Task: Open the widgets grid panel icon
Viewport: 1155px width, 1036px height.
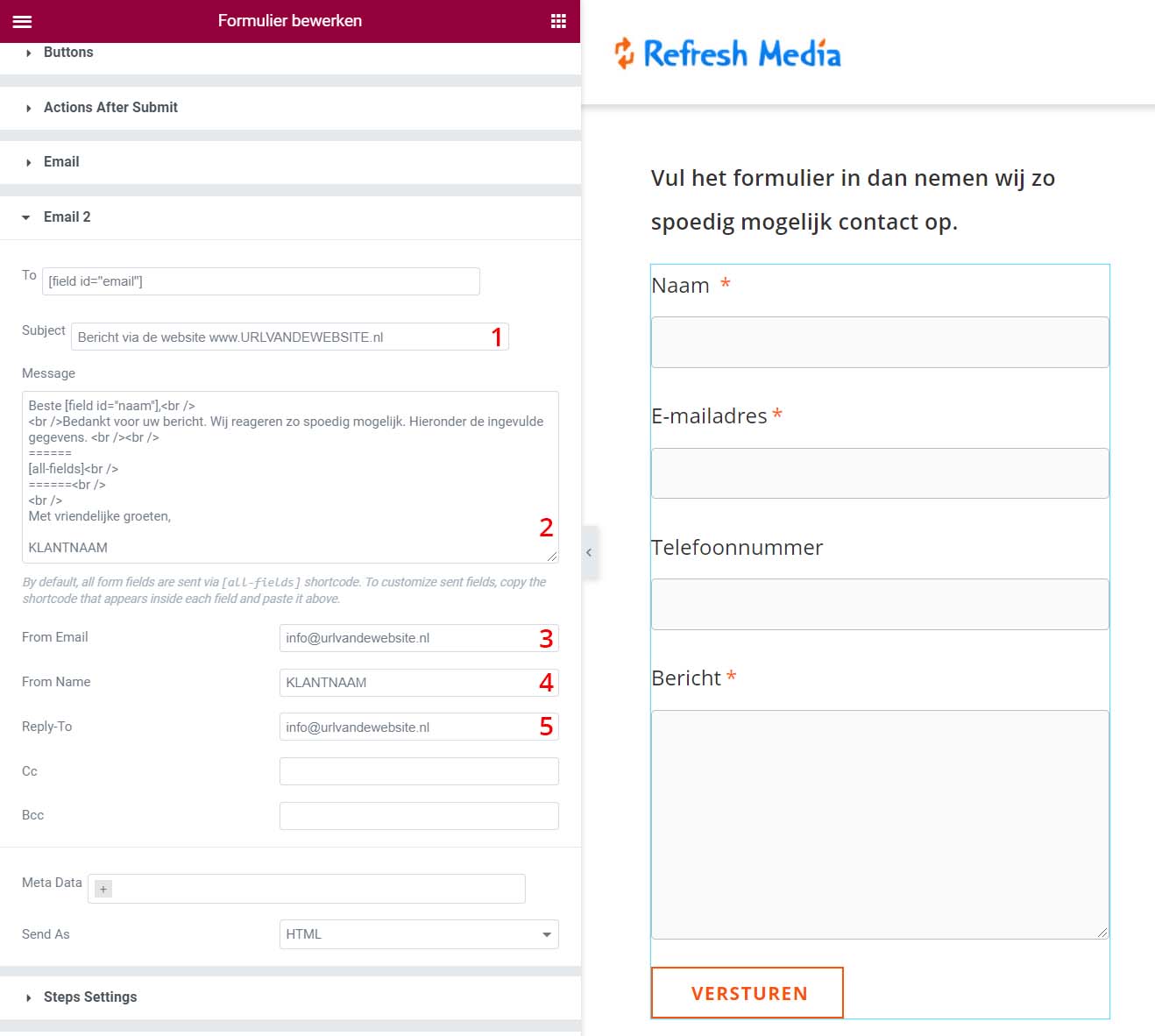Action: click(558, 21)
